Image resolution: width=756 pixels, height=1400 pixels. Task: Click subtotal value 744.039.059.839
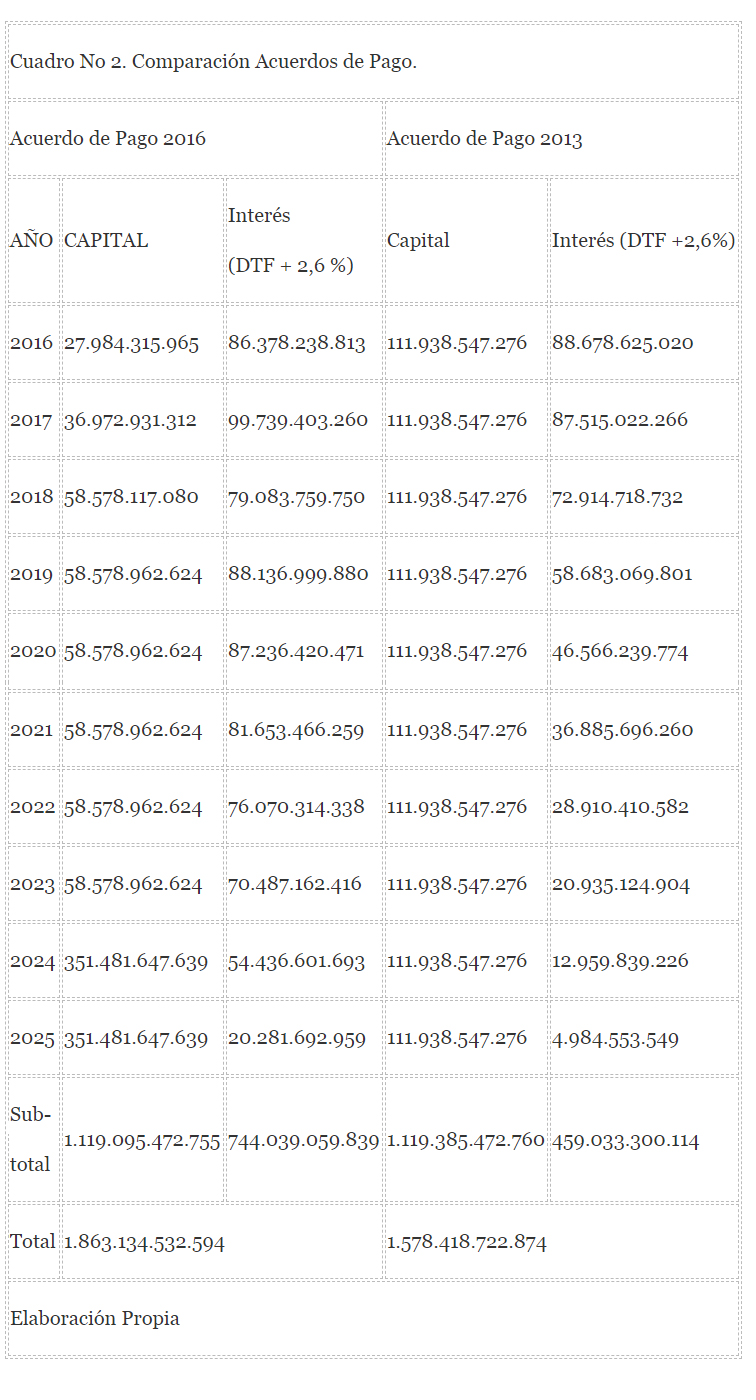tap(303, 1141)
